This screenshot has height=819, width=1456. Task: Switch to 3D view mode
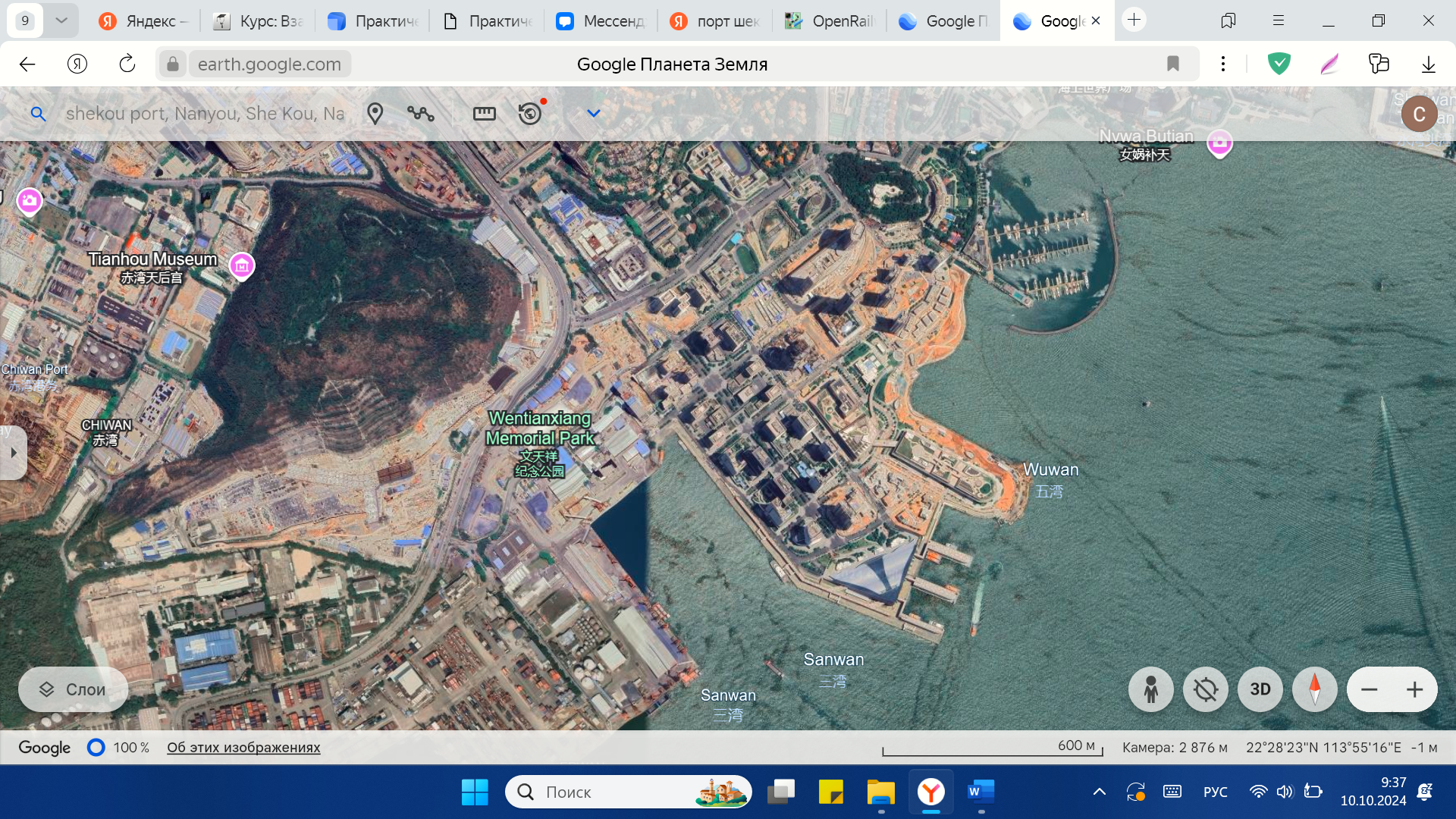click(x=1260, y=689)
